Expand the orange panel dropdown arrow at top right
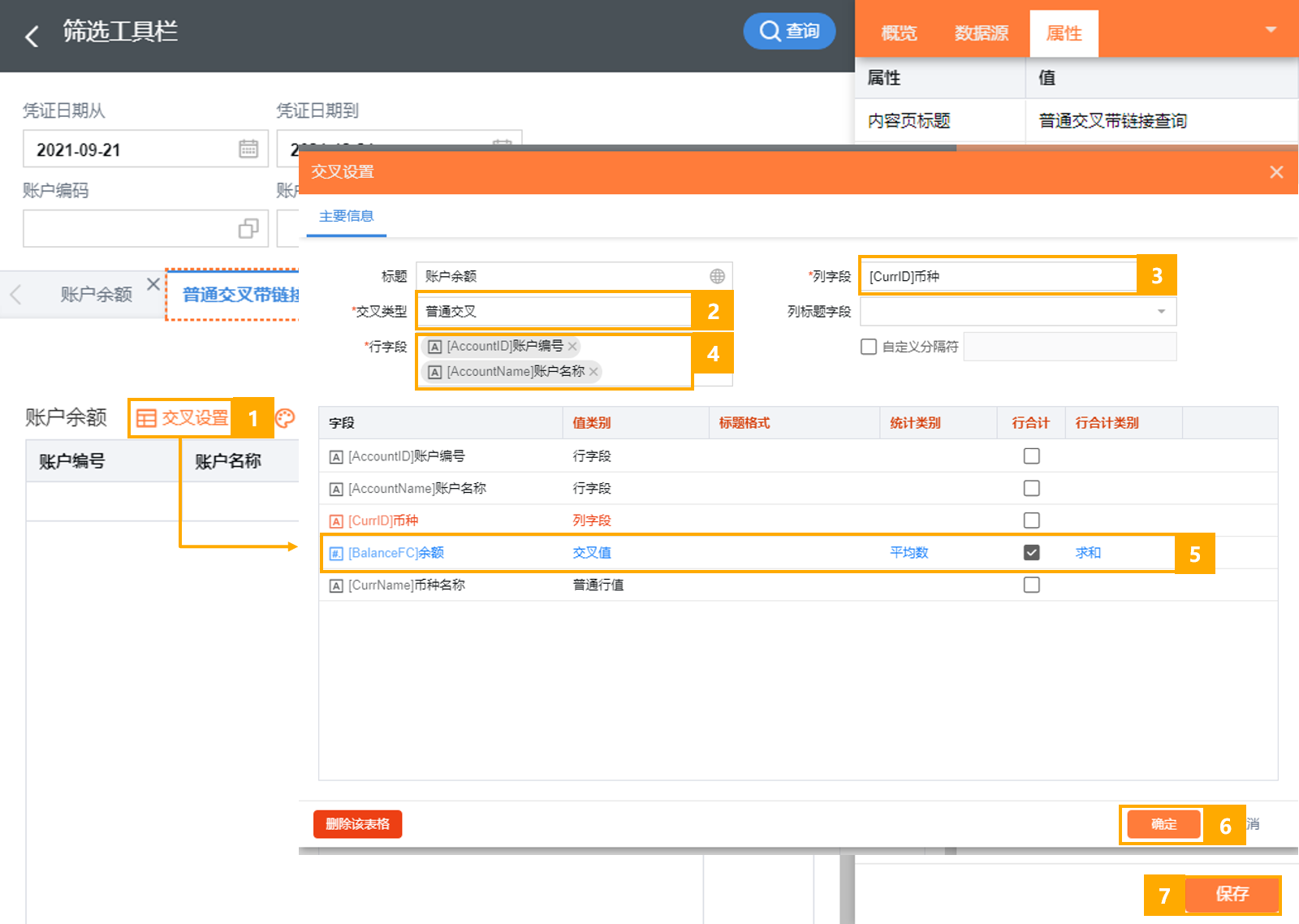This screenshot has width=1299, height=924. point(1271,30)
